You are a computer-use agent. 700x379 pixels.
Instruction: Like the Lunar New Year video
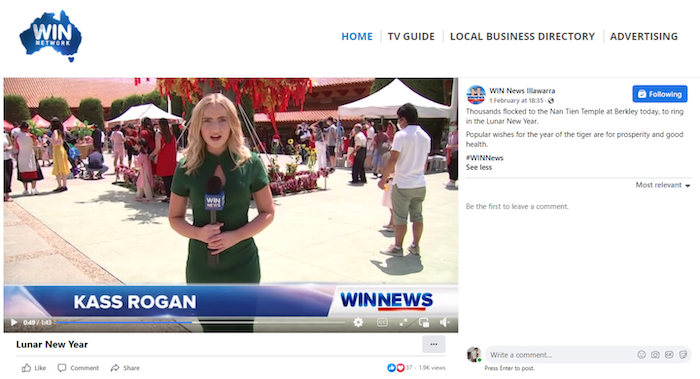tap(34, 368)
